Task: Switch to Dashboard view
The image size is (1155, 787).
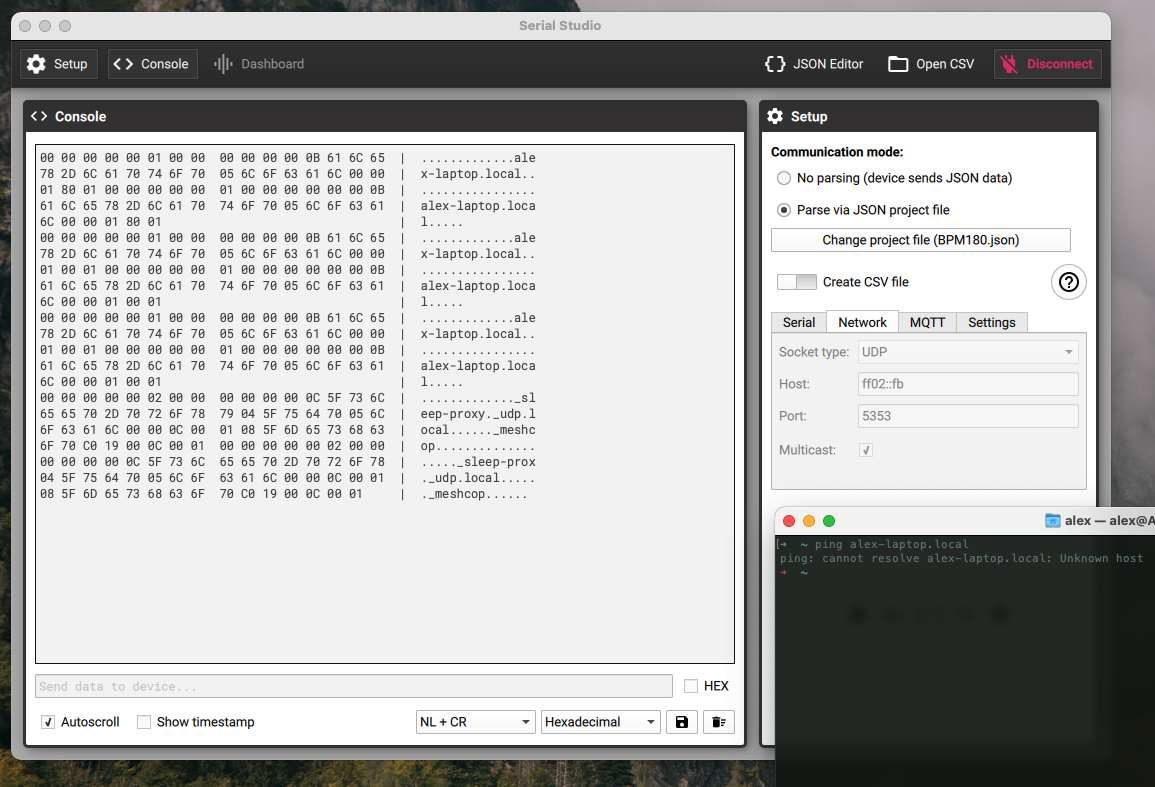Action: point(258,63)
